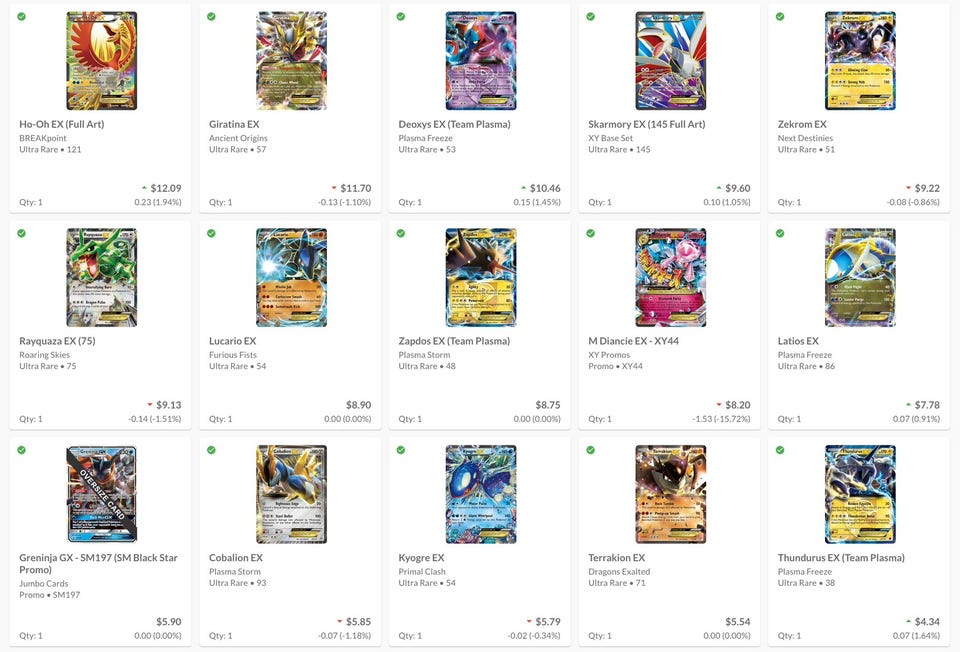Click the green check icon on Zekrom EX
The width and height of the screenshot is (960, 652).
pyautogui.click(x=780, y=17)
